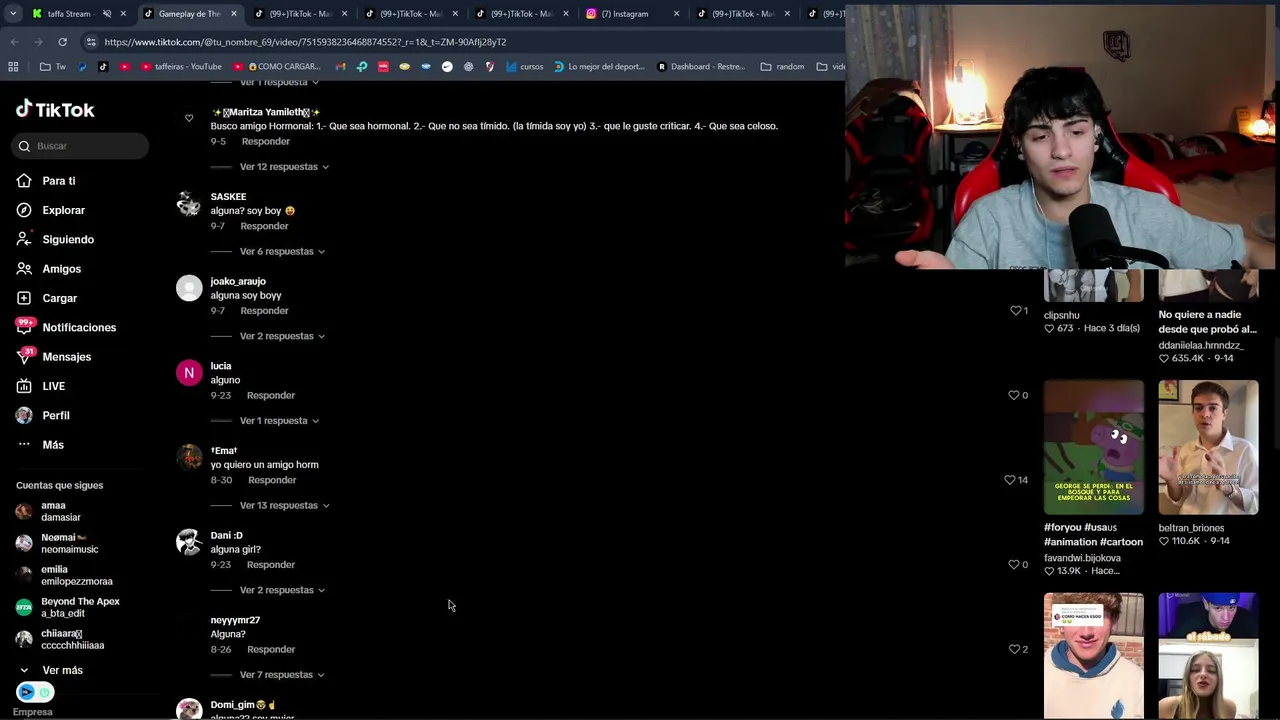Click the TikTok logo

[55, 110]
